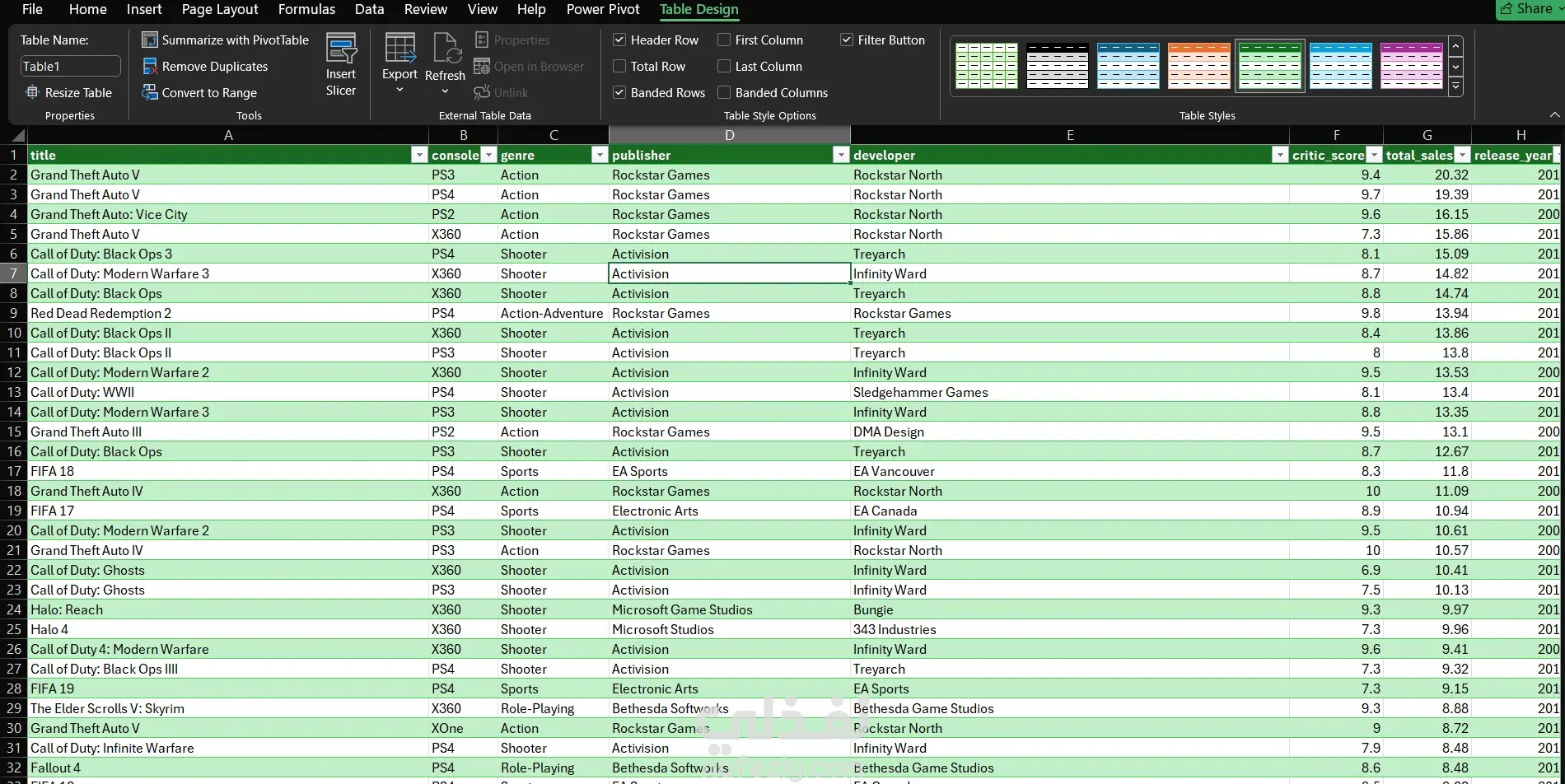Select the DMA Design developer cell
The width and height of the screenshot is (1565, 784).
tap(1070, 432)
